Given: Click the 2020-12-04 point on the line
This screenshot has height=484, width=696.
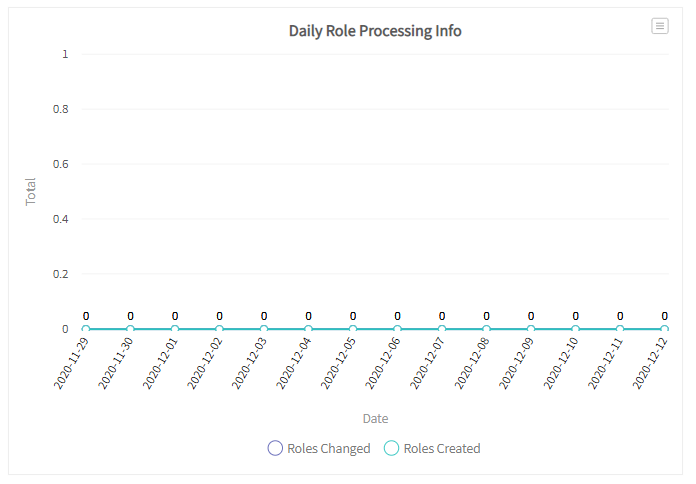Looking at the screenshot, I should (x=308, y=329).
